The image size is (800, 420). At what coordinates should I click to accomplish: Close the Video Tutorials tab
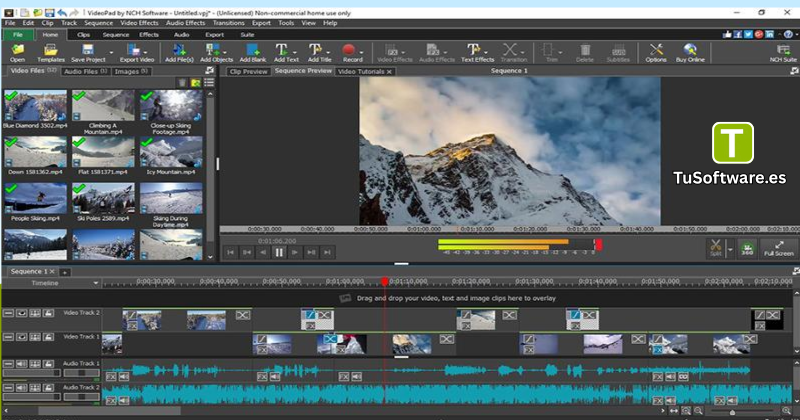click(x=389, y=72)
